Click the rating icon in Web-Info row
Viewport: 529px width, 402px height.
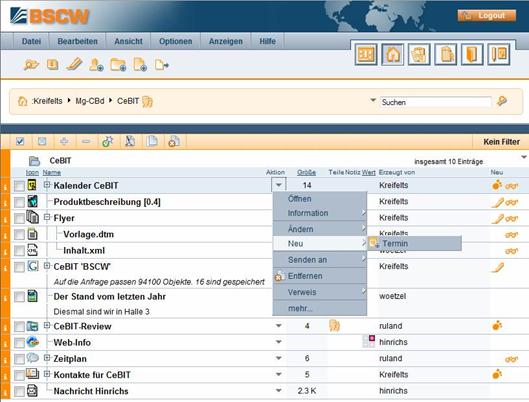(x=368, y=341)
